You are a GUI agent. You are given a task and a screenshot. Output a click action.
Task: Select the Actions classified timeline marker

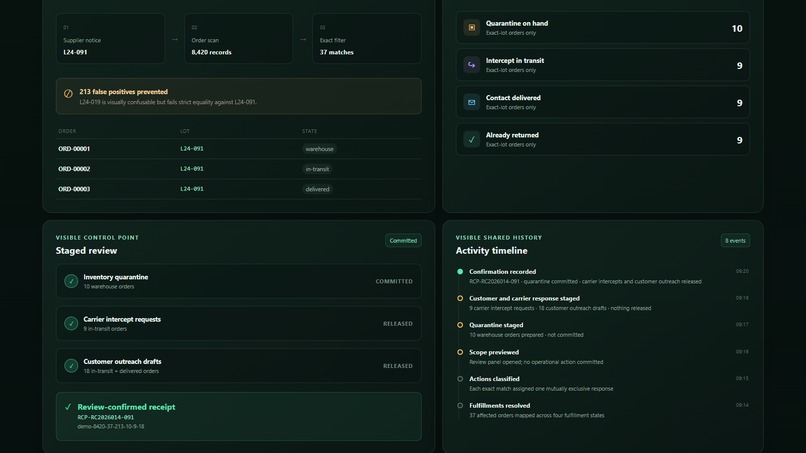tap(460, 379)
